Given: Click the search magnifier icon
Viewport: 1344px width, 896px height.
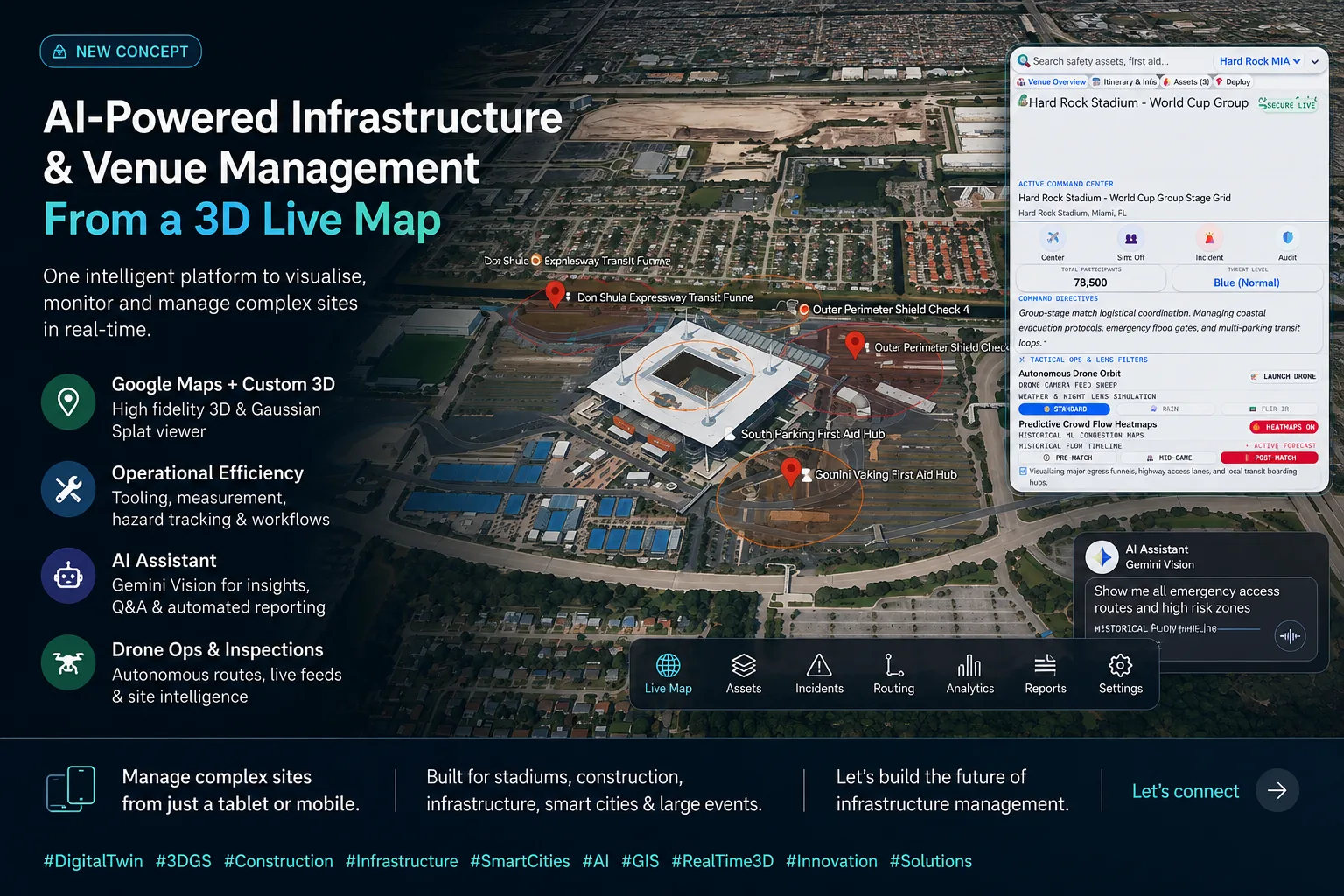Looking at the screenshot, I should (1023, 61).
